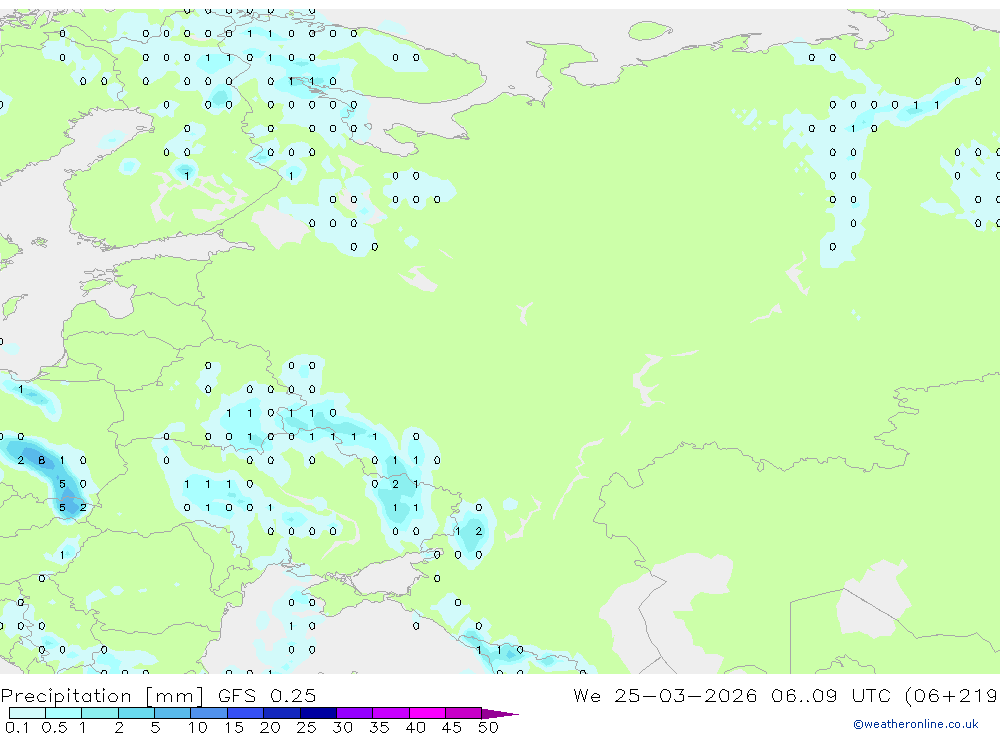Pick the 2–5 mm legend color
Image resolution: width=1000 pixels, height=733 pixels.
[x=136, y=713]
